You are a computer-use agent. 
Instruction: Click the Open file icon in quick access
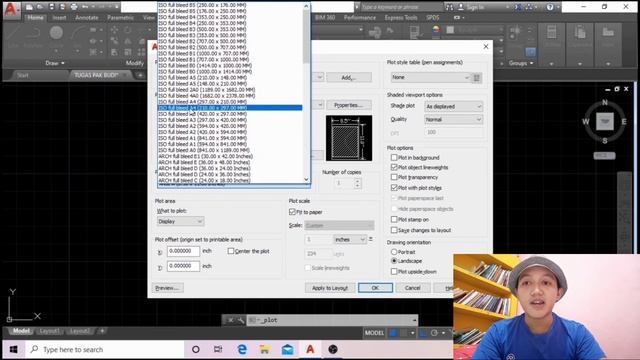(40, 7)
